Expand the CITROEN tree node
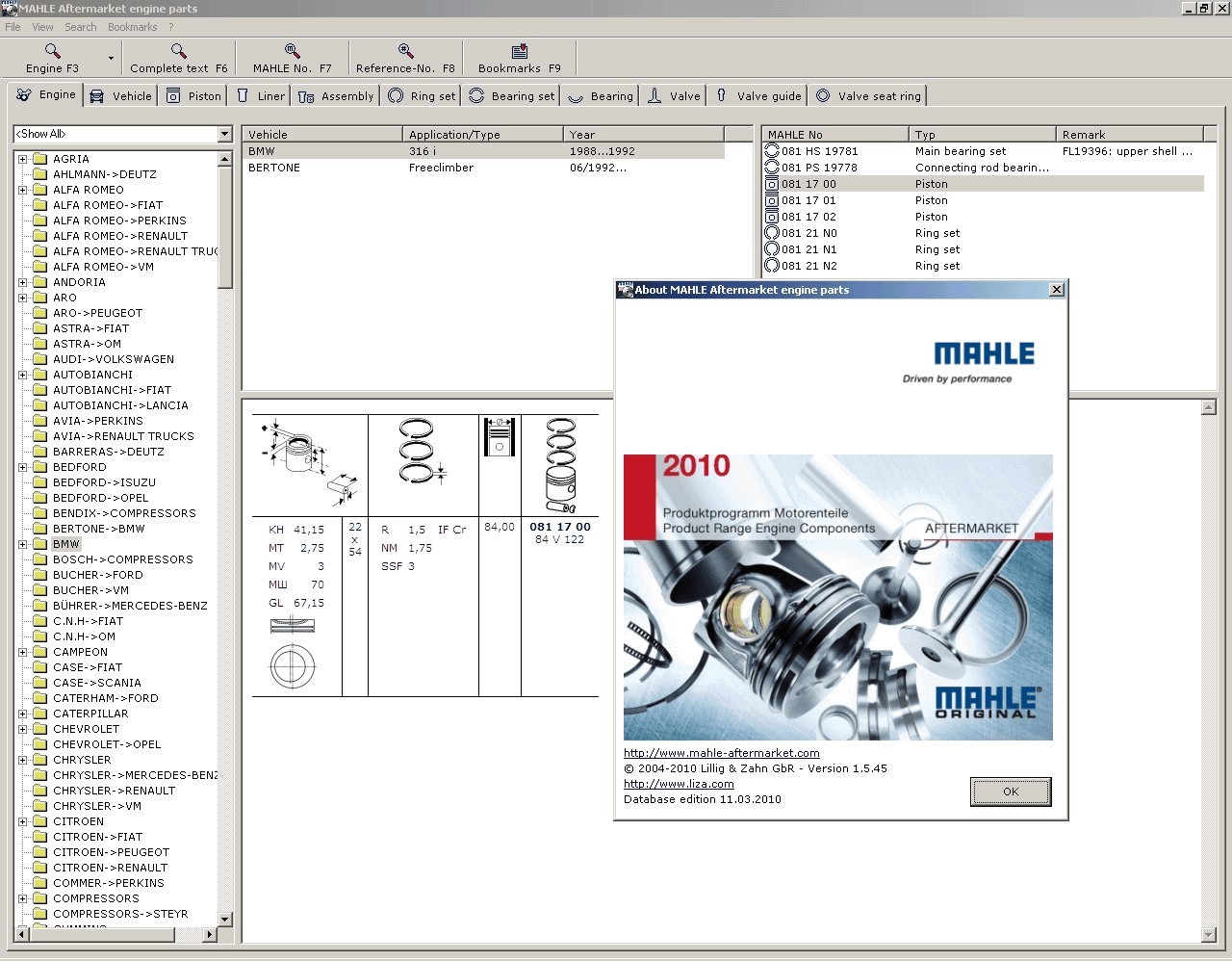The width and height of the screenshot is (1232, 961). click(21, 821)
